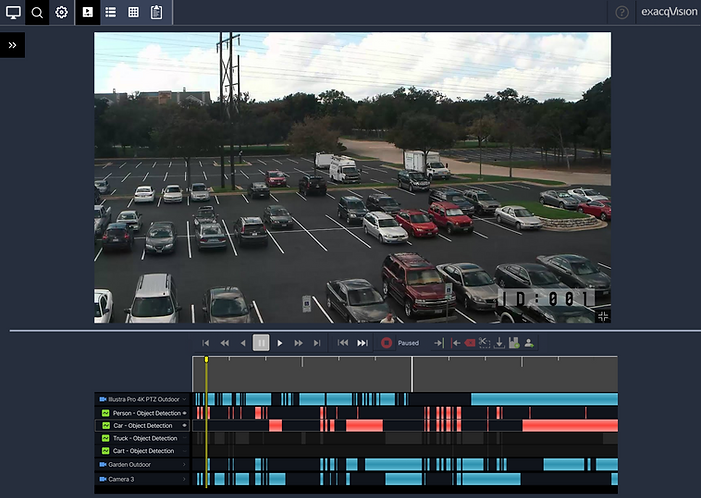The height and width of the screenshot is (498, 701).
Task: Download the selected video clip
Action: coord(499,343)
